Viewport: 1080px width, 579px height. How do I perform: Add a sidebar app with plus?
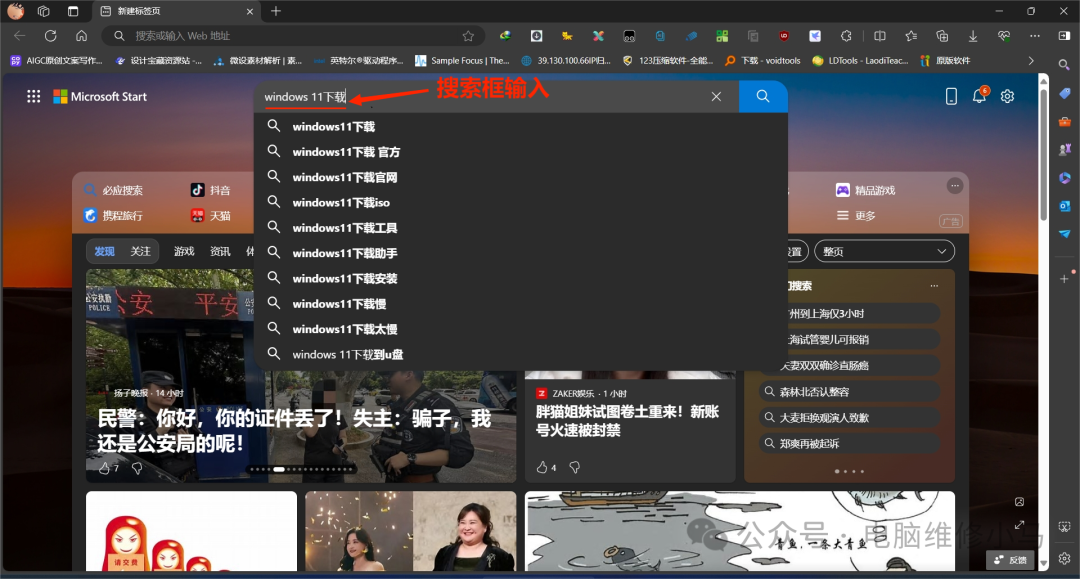click(1064, 279)
